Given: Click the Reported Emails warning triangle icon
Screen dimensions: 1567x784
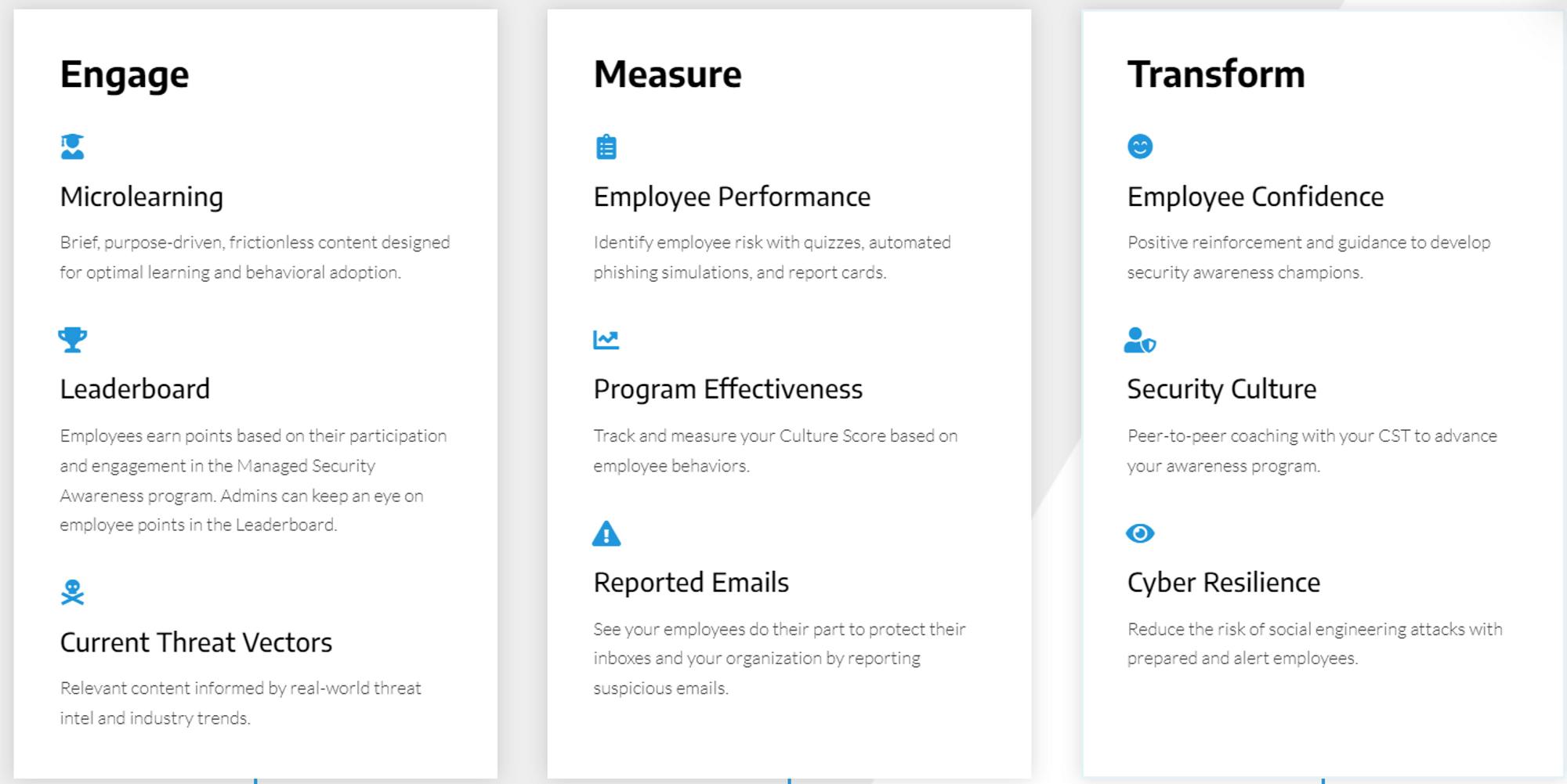Looking at the screenshot, I should click(606, 533).
